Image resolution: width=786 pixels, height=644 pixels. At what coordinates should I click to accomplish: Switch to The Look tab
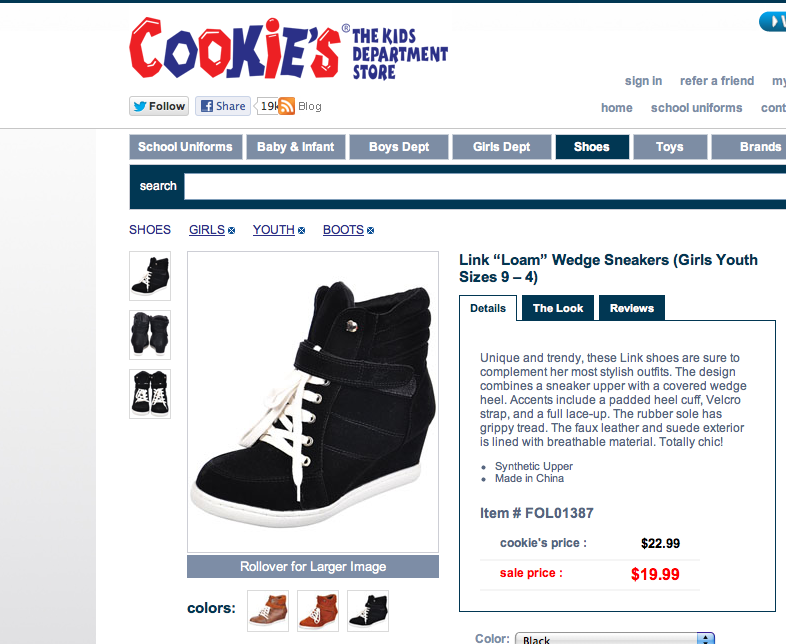point(558,308)
